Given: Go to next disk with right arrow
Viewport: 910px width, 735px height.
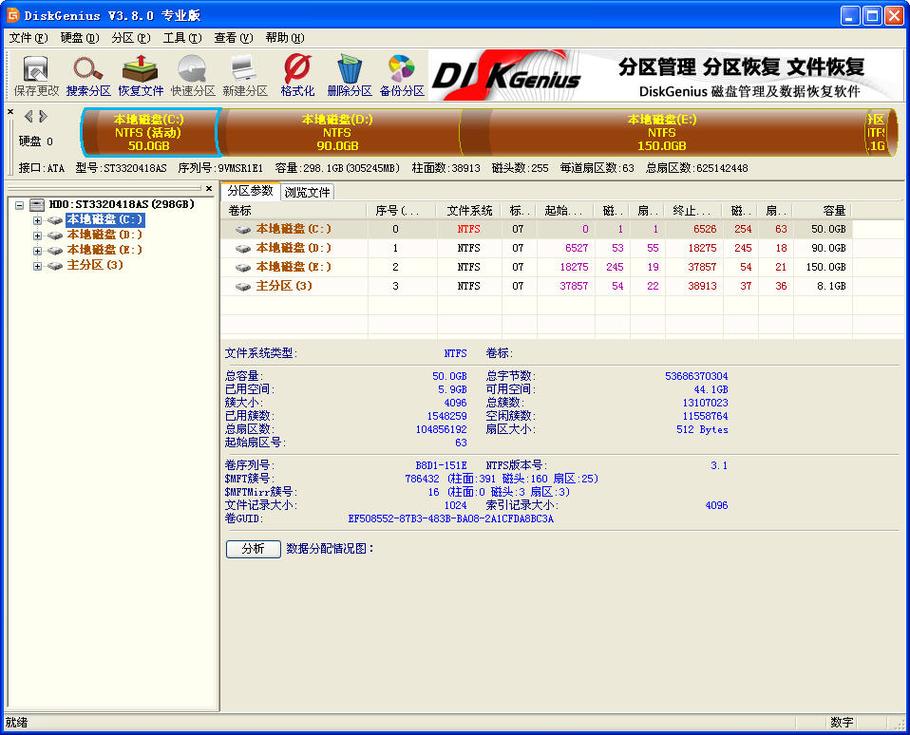Looking at the screenshot, I should (42, 117).
